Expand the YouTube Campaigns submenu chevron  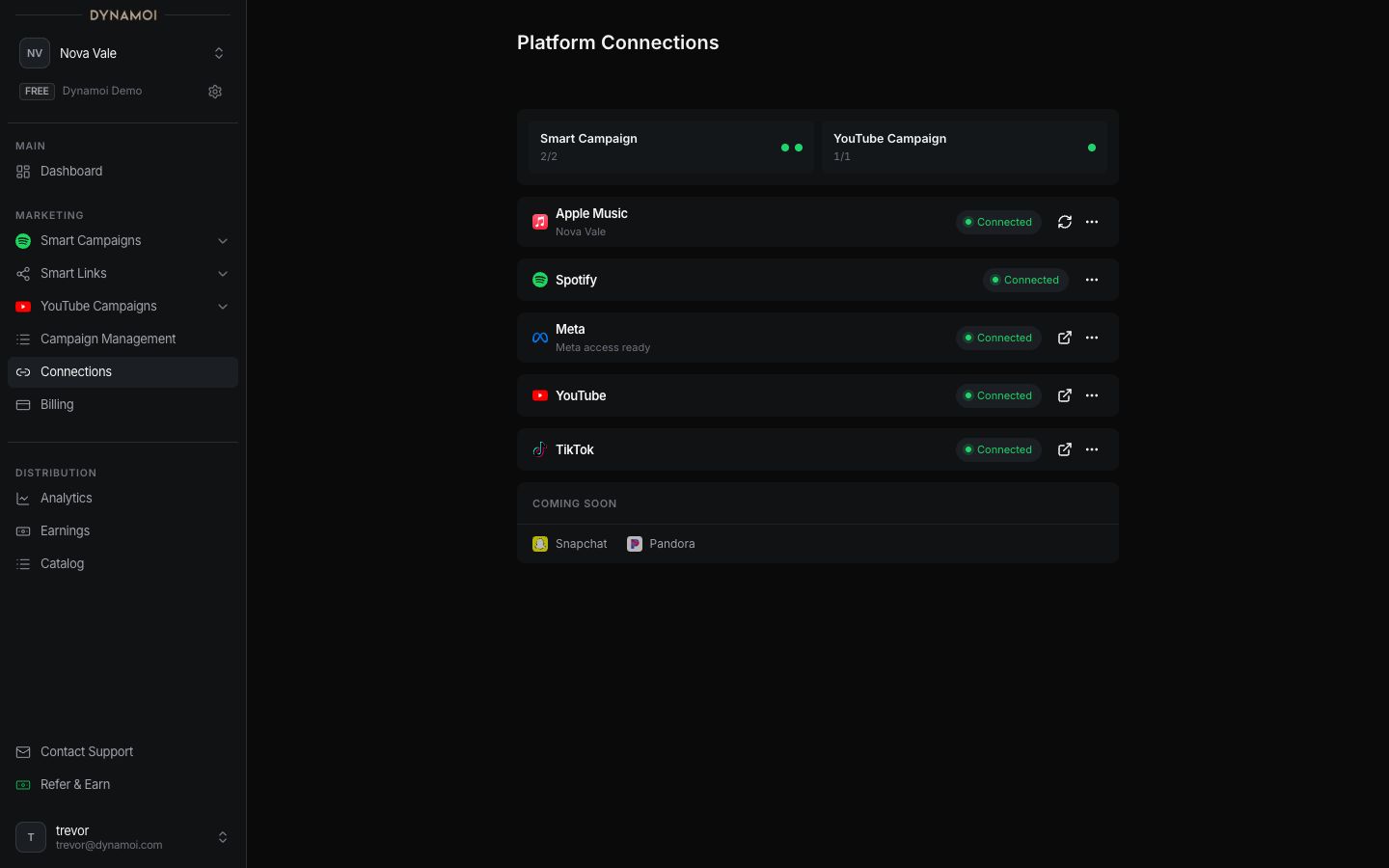pyautogui.click(x=223, y=307)
